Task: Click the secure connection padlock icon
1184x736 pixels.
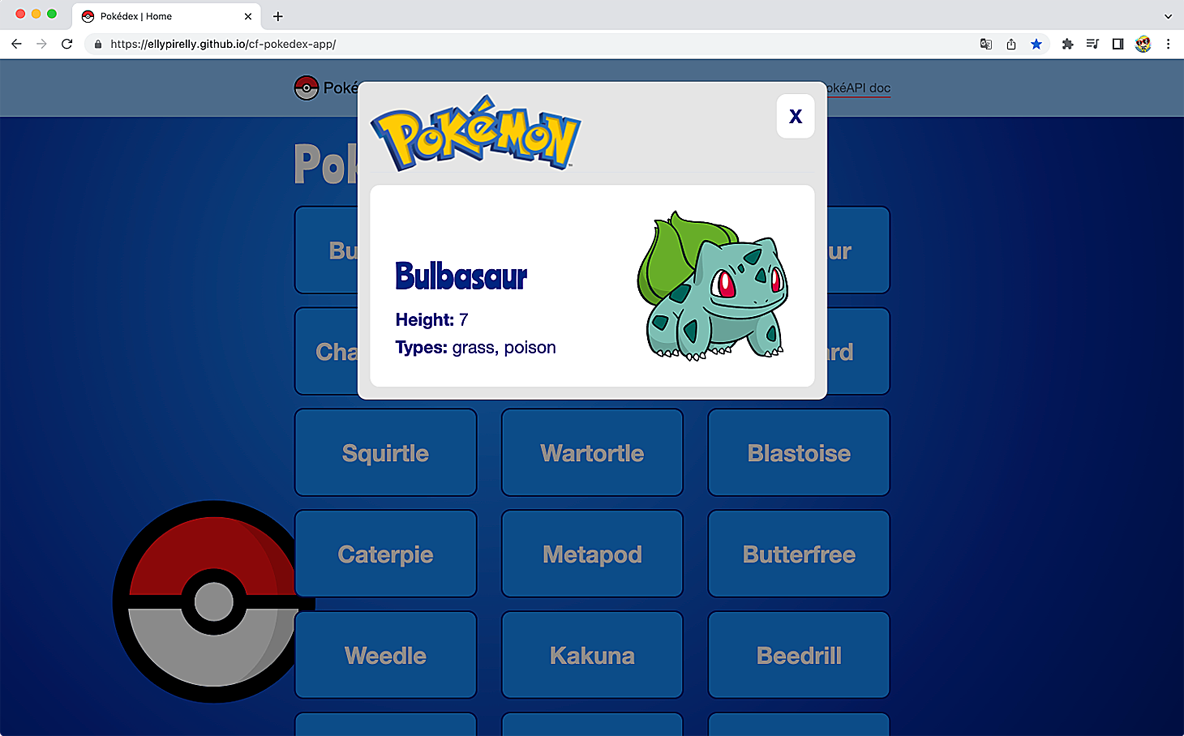Action: click(x=96, y=44)
